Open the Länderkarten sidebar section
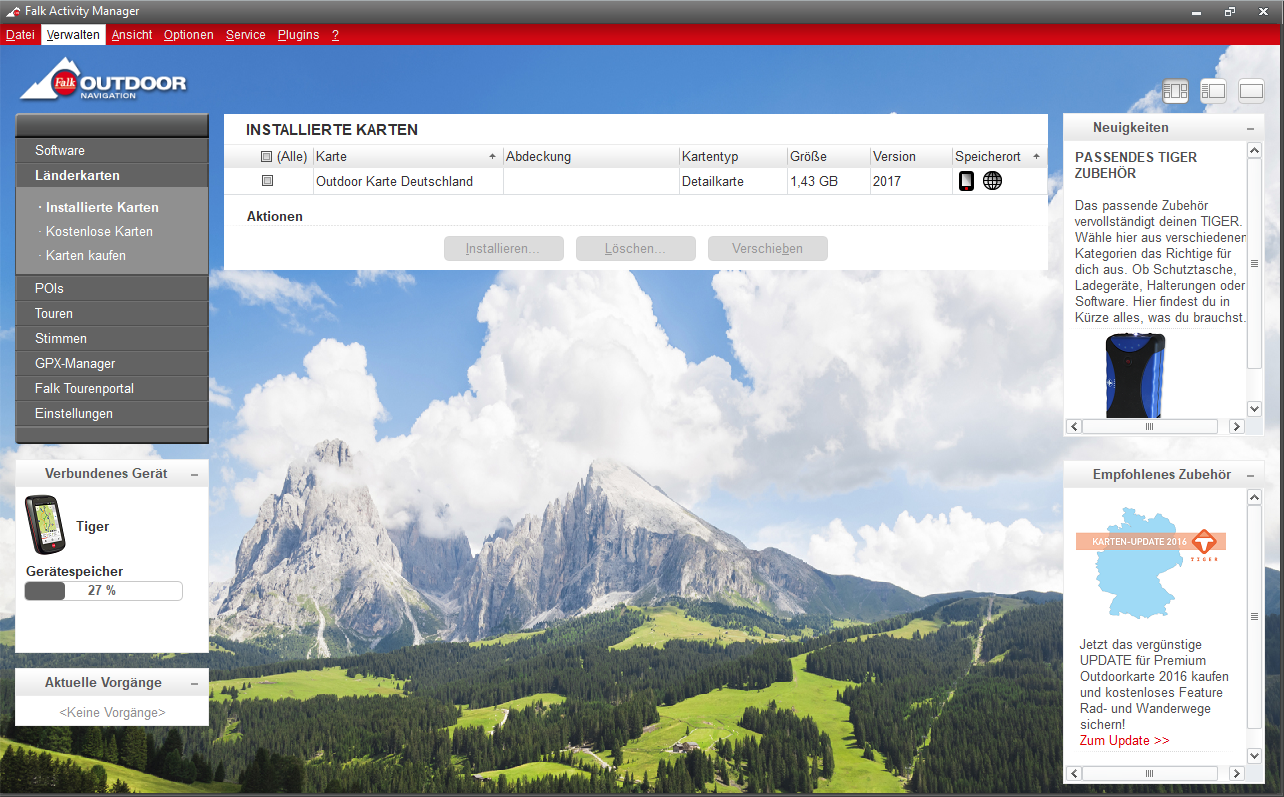The image size is (1284, 797). 112,175
